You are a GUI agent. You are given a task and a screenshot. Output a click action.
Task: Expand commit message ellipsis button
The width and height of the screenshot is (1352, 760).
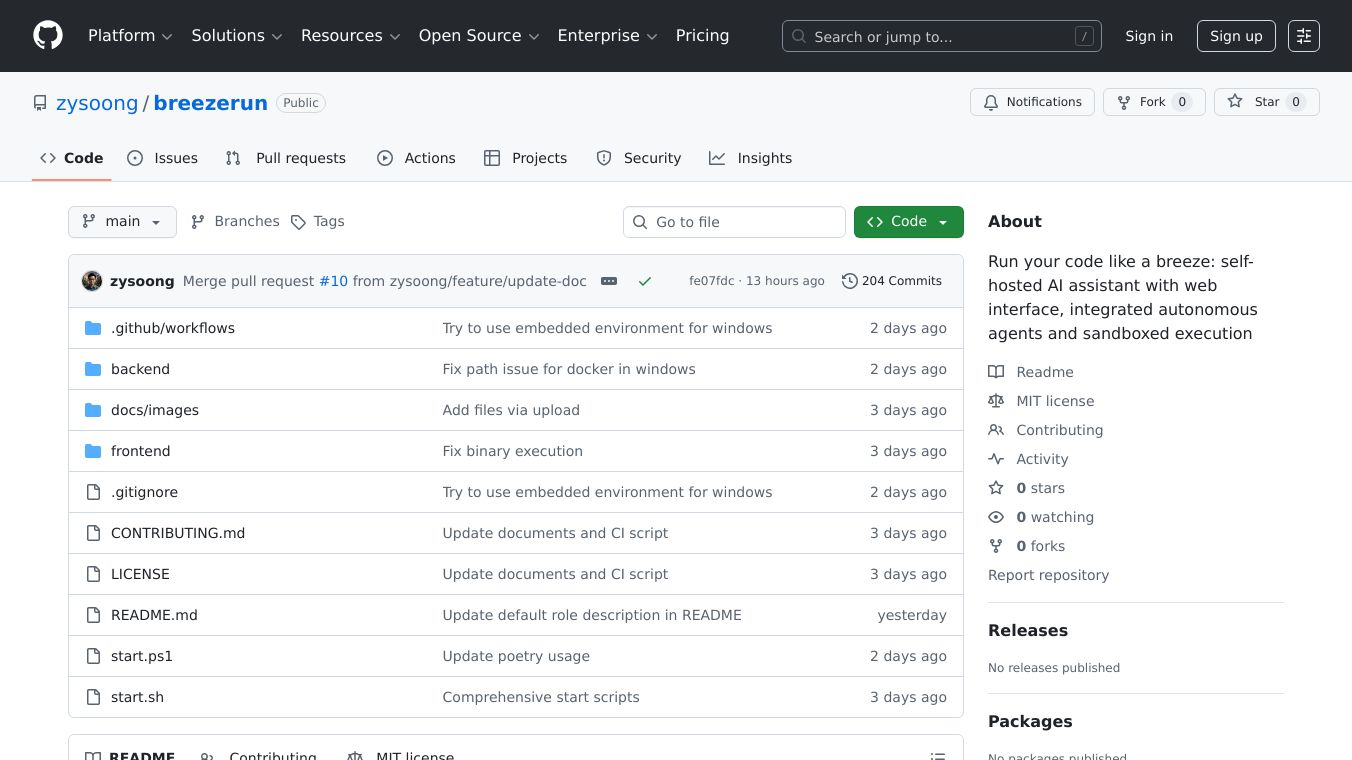point(609,281)
